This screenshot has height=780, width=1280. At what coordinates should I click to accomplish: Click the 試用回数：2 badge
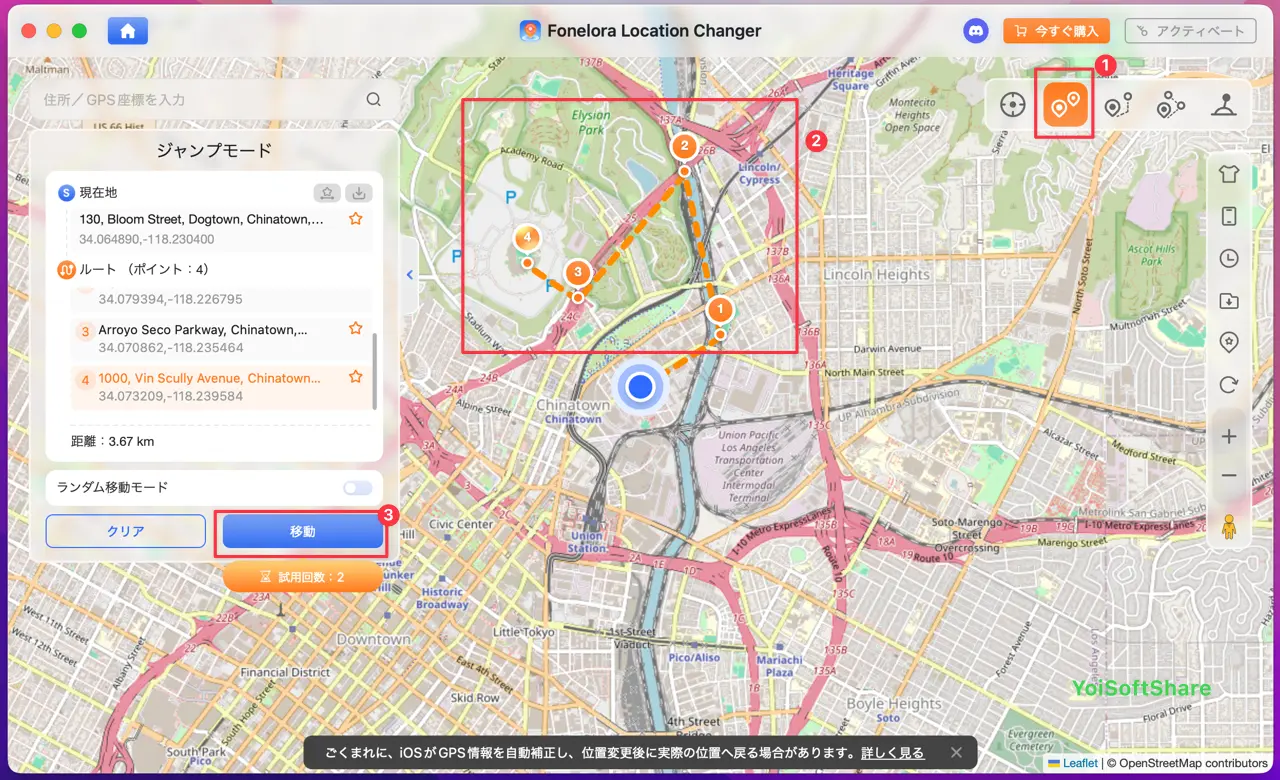tap(302, 577)
